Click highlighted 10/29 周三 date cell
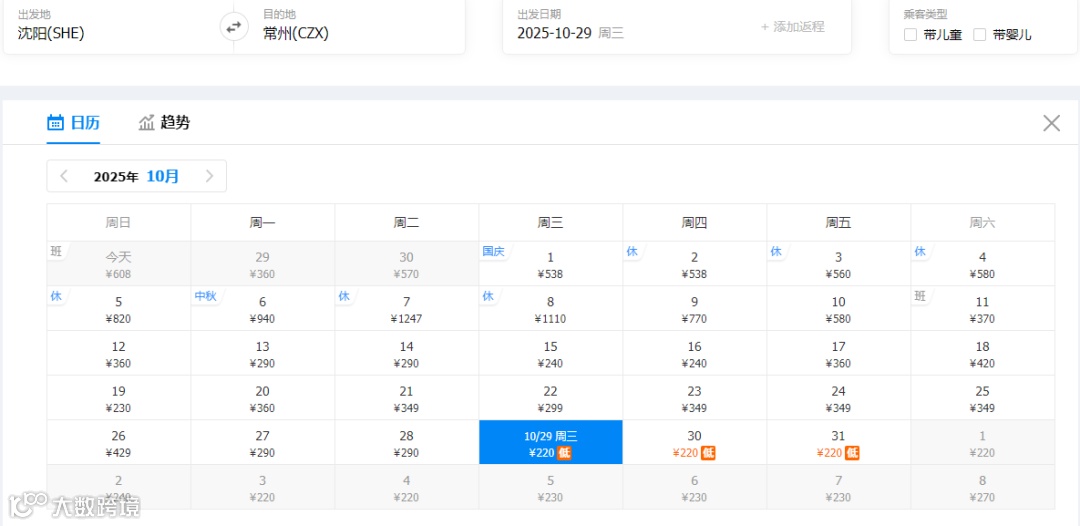Image resolution: width=1080 pixels, height=526 pixels. click(x=551, y=443)
